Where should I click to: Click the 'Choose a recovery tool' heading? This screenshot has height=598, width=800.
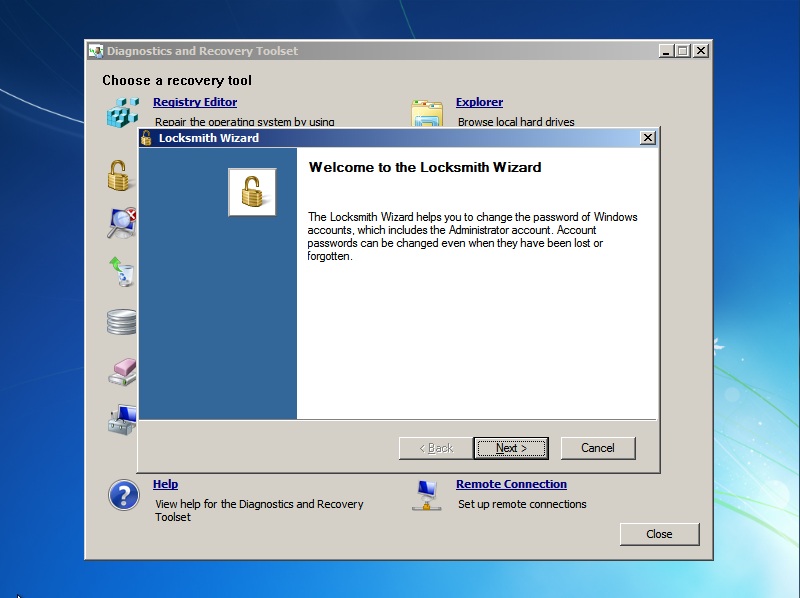tap(177, 81)
